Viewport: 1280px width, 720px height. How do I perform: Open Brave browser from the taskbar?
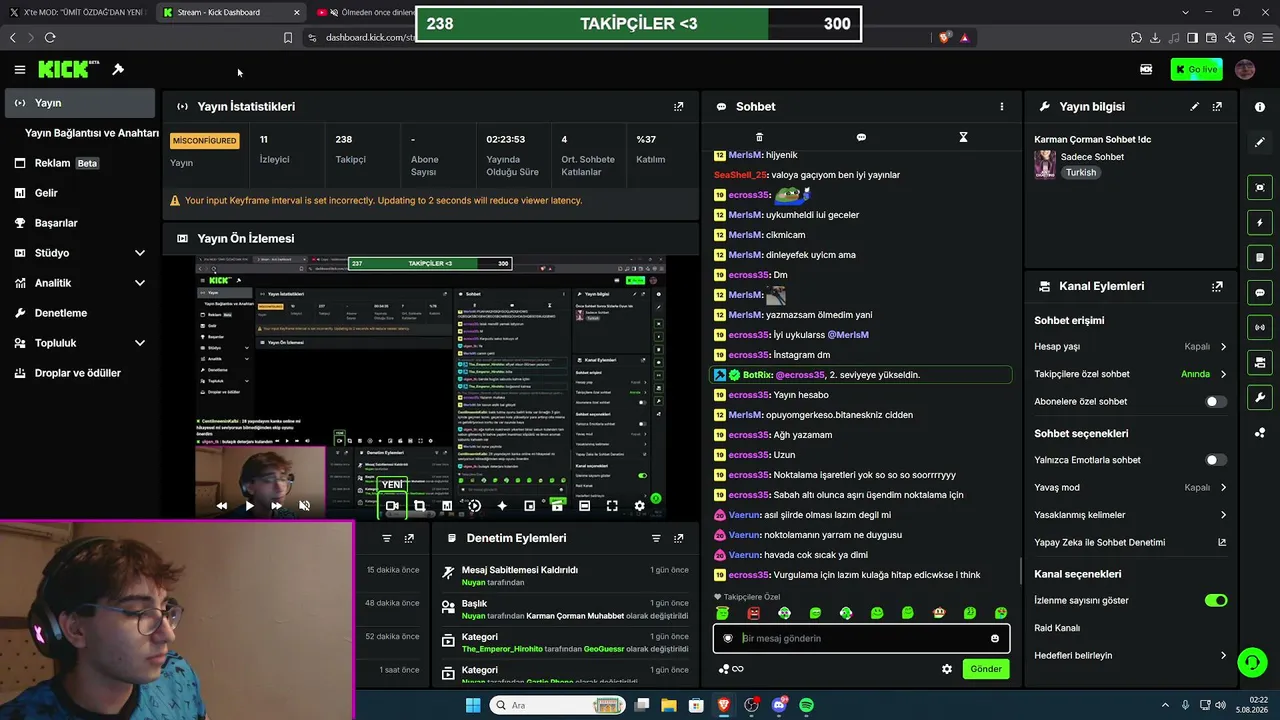coord(723,705)
